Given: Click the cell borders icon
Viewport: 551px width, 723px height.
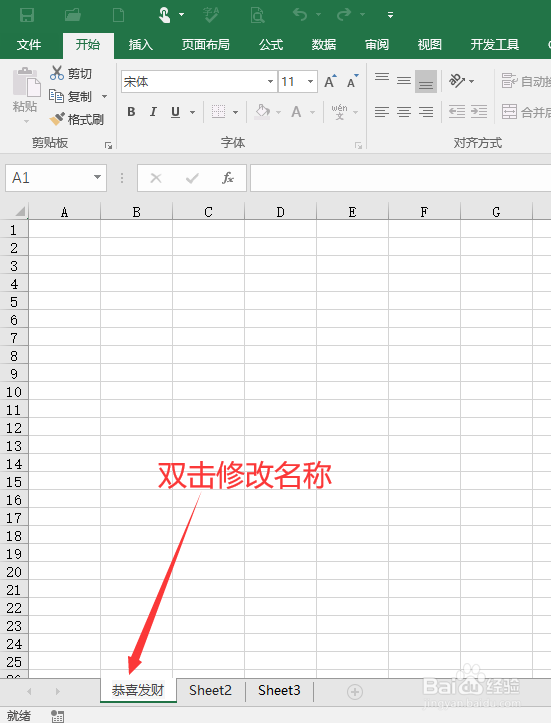Looking at the screenshot, I should click(219, 112).
